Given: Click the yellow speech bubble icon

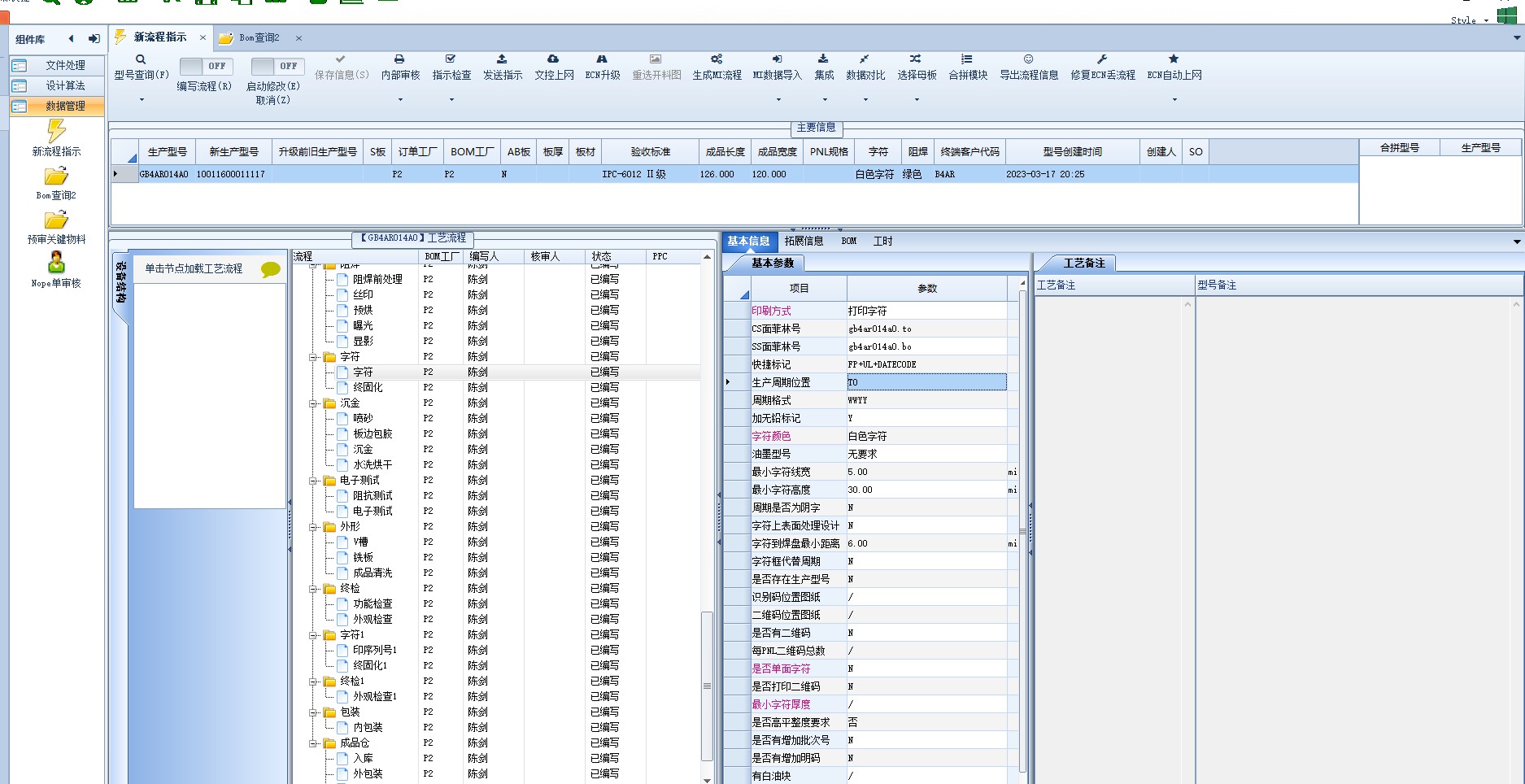Looking at the screenshot, I should click(271, 270).
